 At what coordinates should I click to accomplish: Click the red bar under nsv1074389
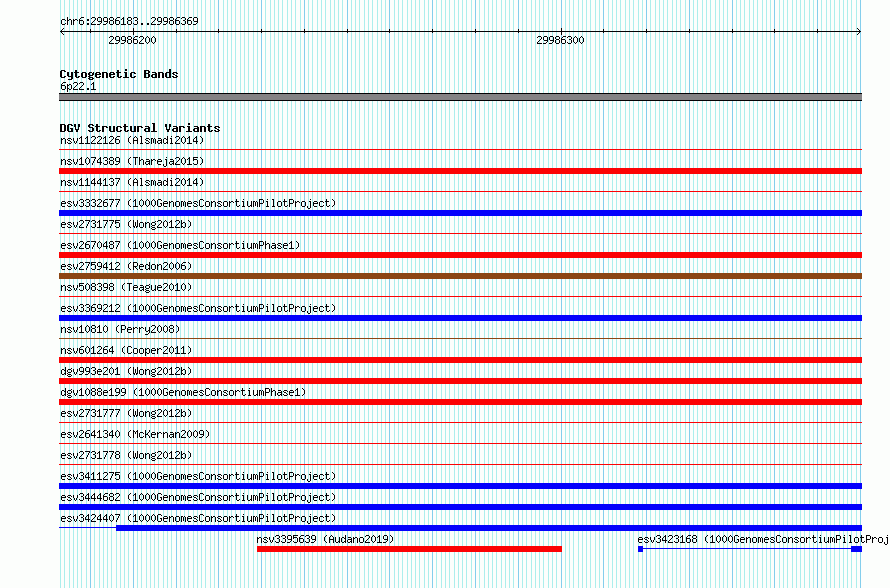point(460,171)
